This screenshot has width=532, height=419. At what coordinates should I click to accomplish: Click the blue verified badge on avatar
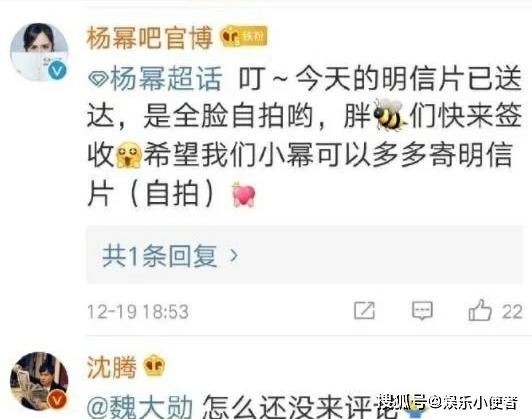point(57,71)
